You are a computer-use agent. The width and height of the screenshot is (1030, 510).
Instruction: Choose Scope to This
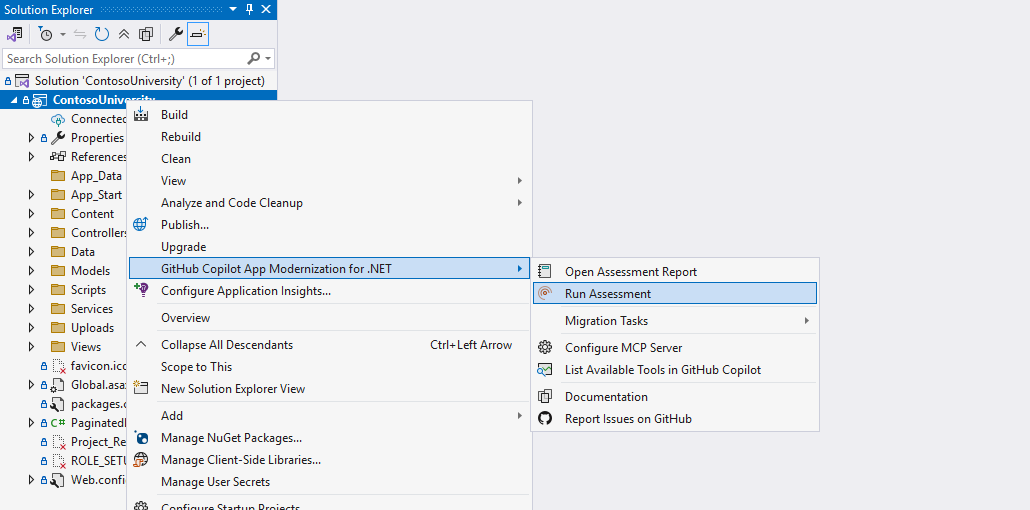tap(328, 367)
